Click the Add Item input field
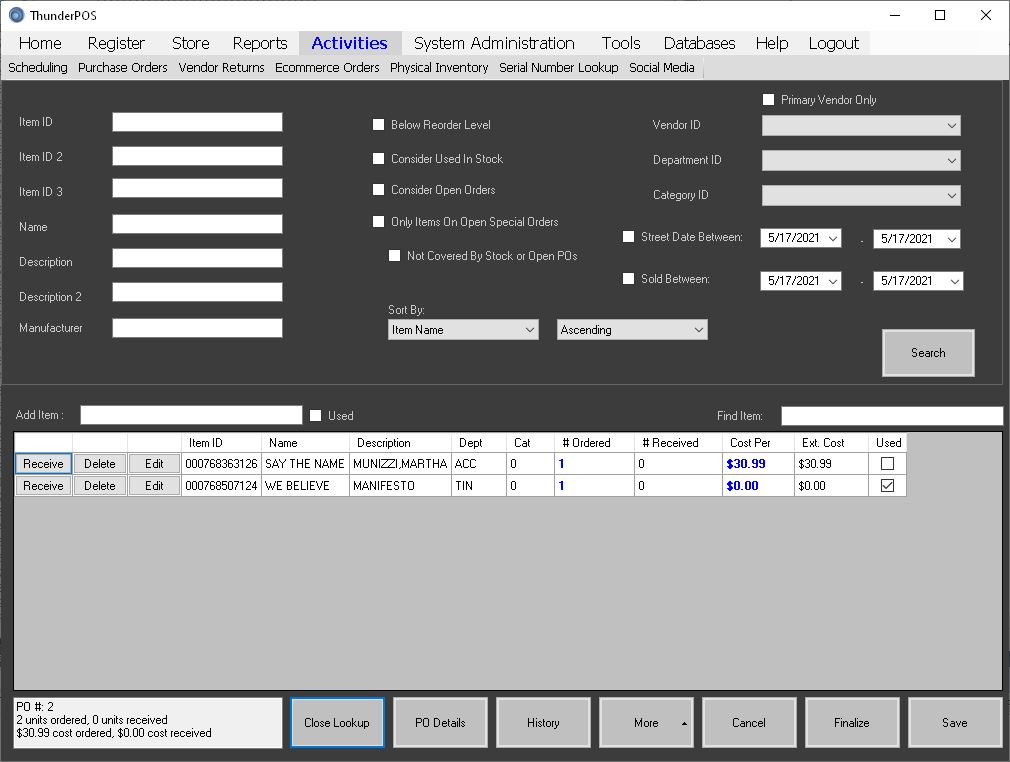 [x=191, y=415]
